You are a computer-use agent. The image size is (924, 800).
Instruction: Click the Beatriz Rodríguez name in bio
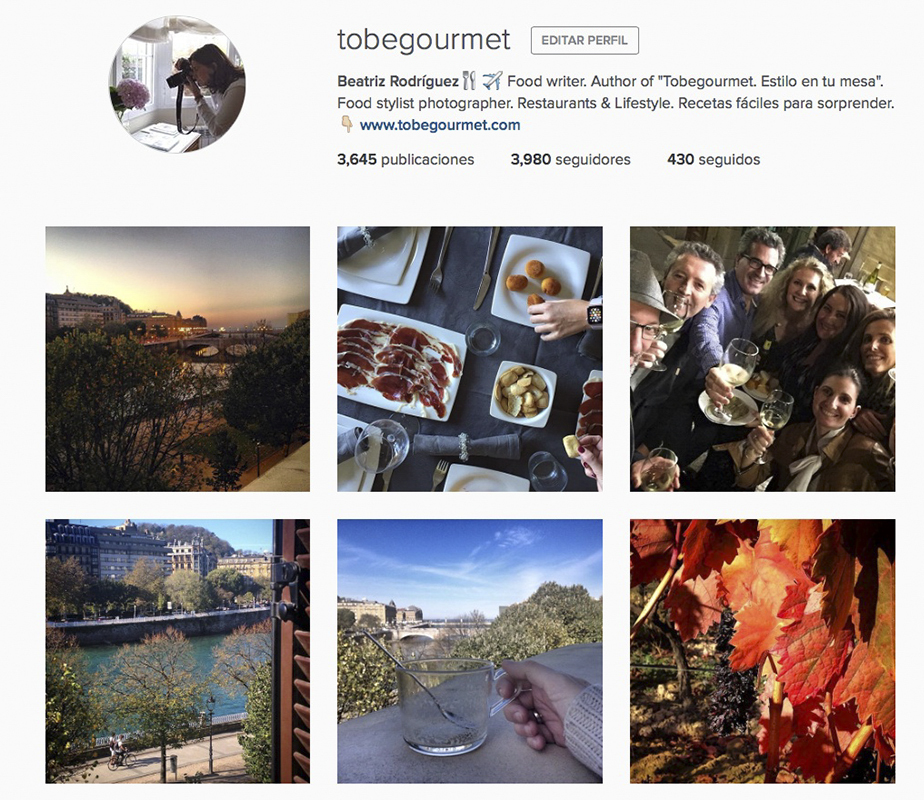coord(398,81)
